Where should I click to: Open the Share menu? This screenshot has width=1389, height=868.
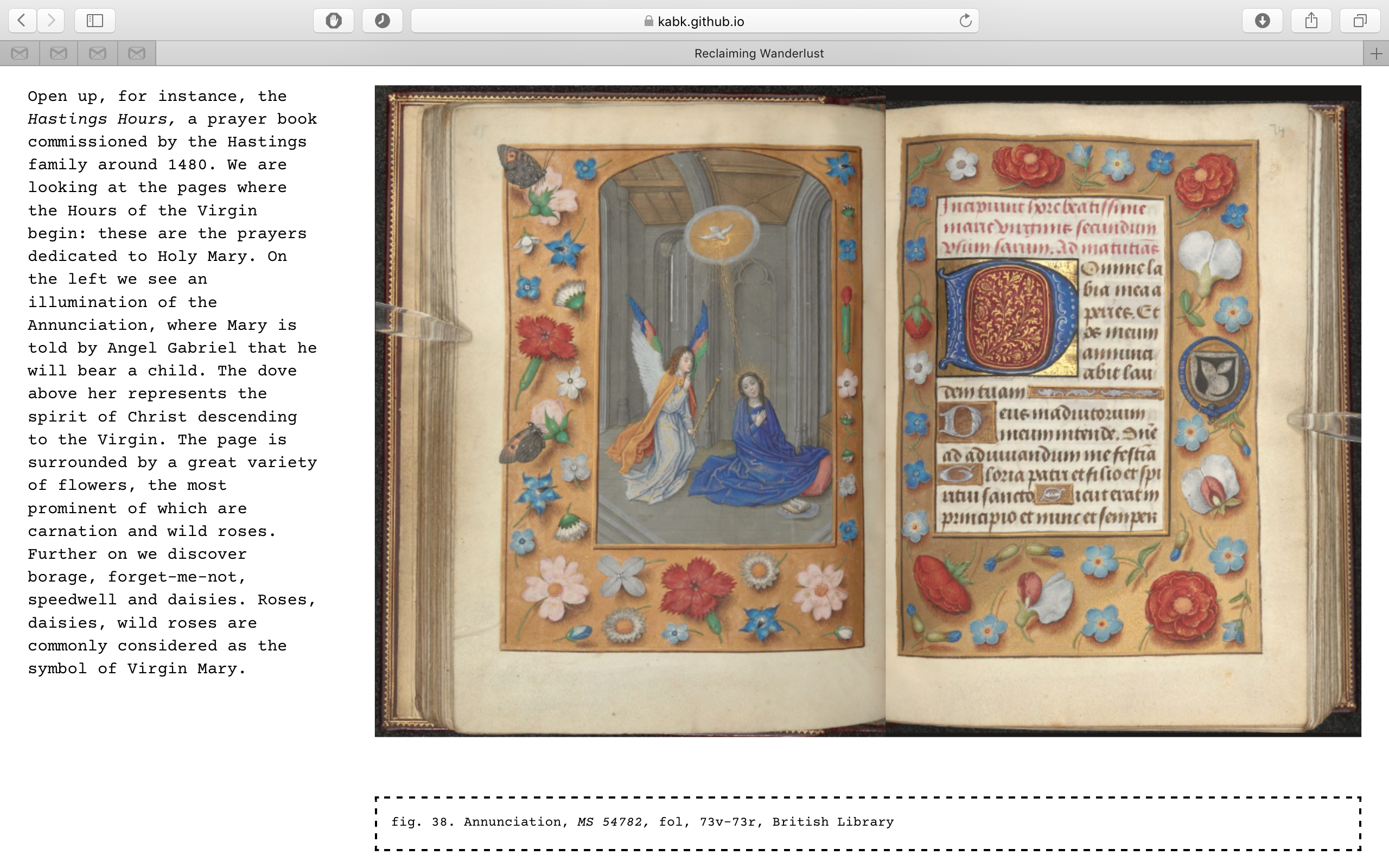pyautogui.click(x=1311, y=21)
